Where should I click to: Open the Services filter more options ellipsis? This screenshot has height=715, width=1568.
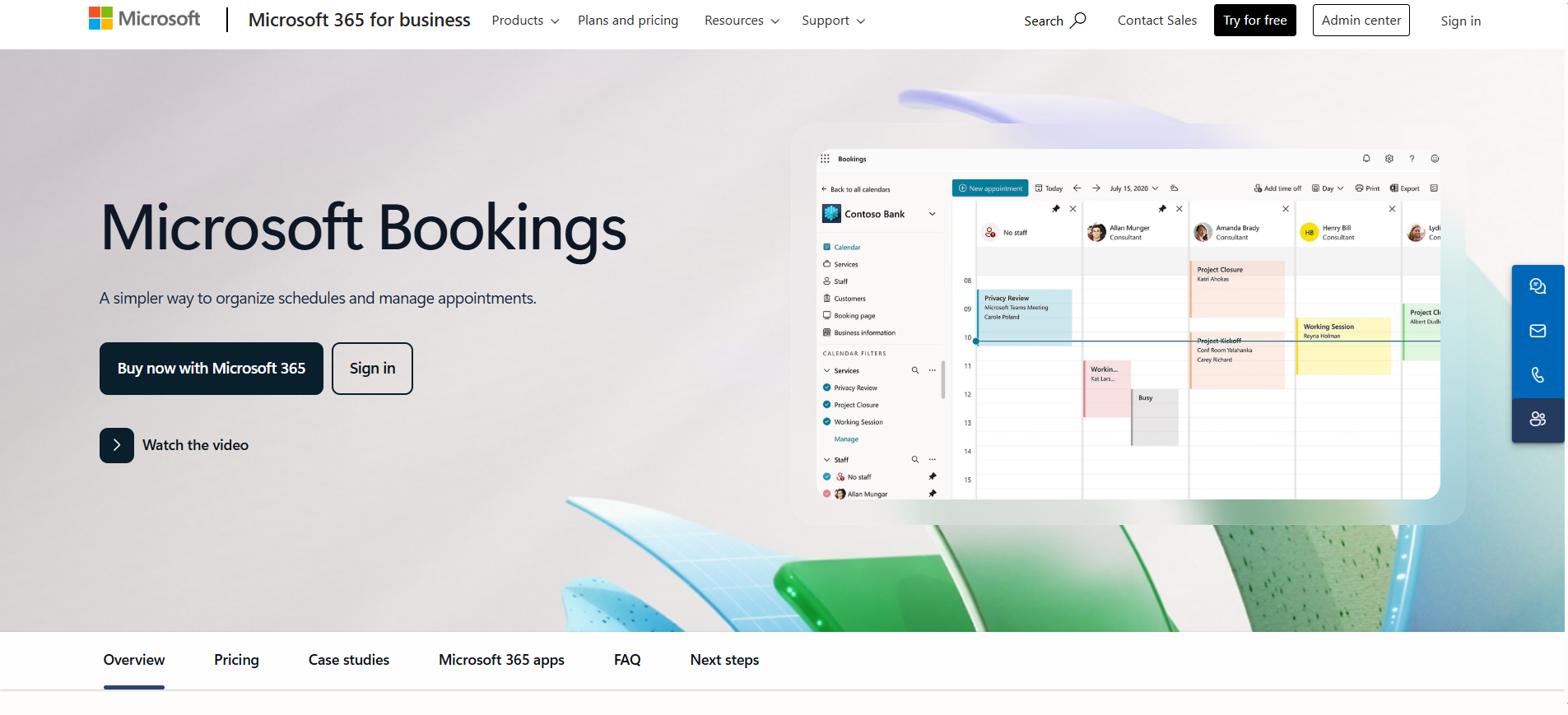933,370
